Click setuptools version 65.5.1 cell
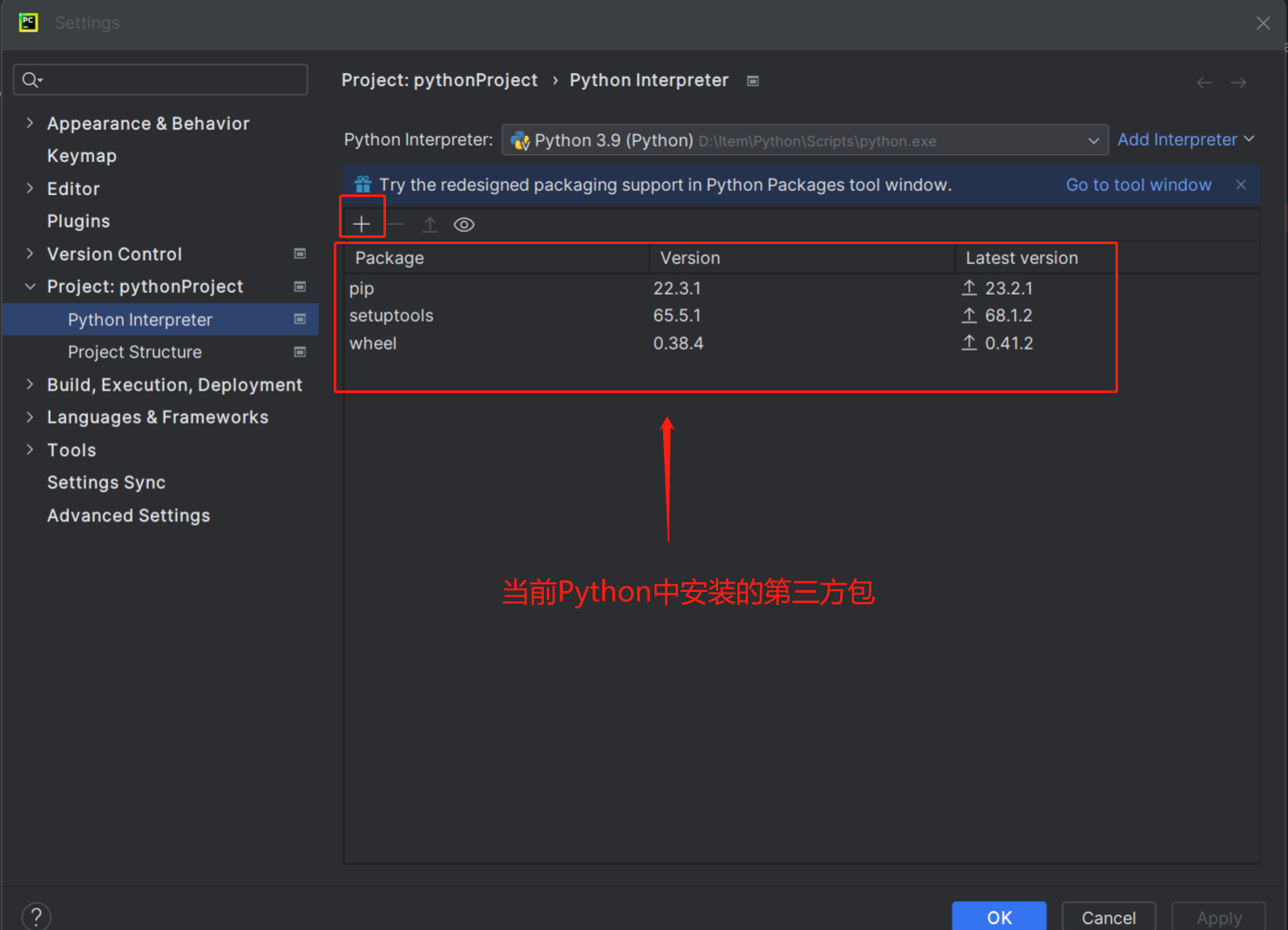Image resolution: width=1288 pixels, height=930 pixels. [677, 316]
